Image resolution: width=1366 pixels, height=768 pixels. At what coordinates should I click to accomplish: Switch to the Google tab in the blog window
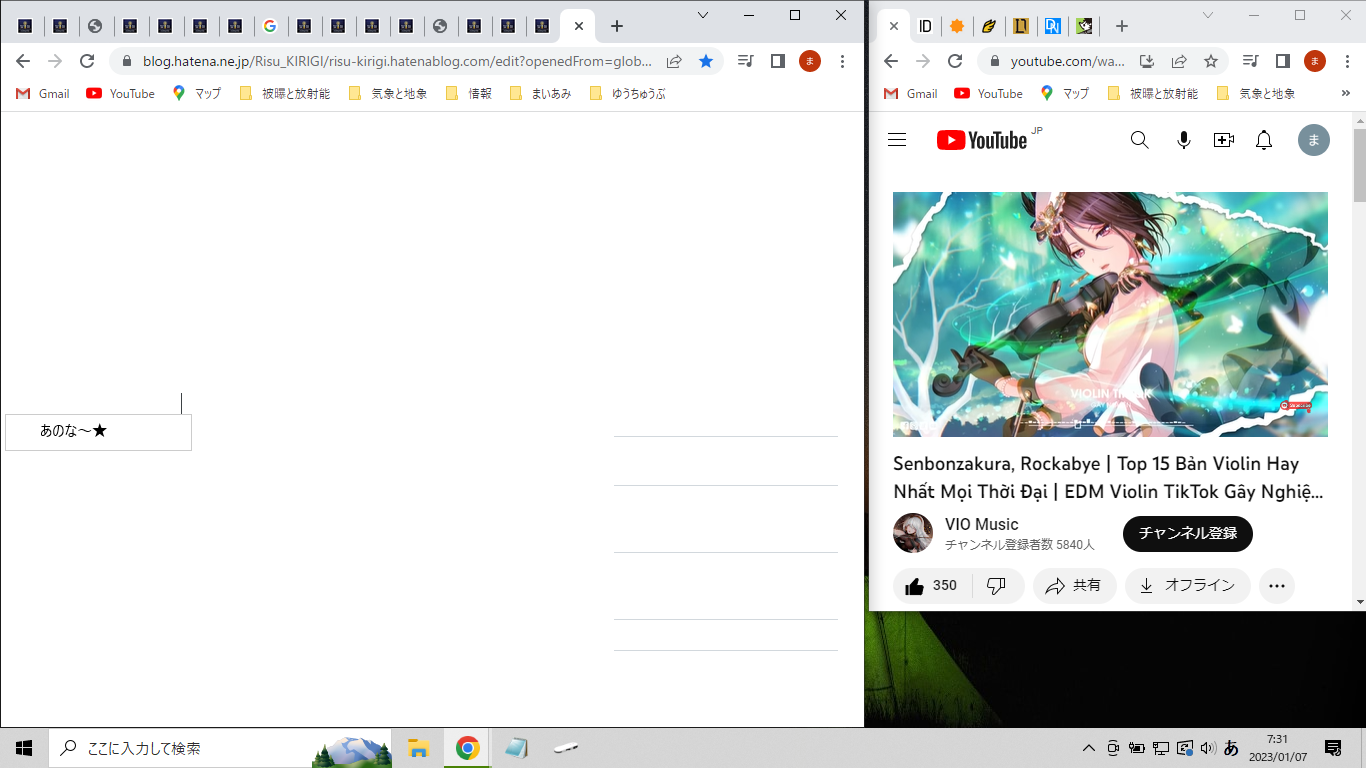270,26
